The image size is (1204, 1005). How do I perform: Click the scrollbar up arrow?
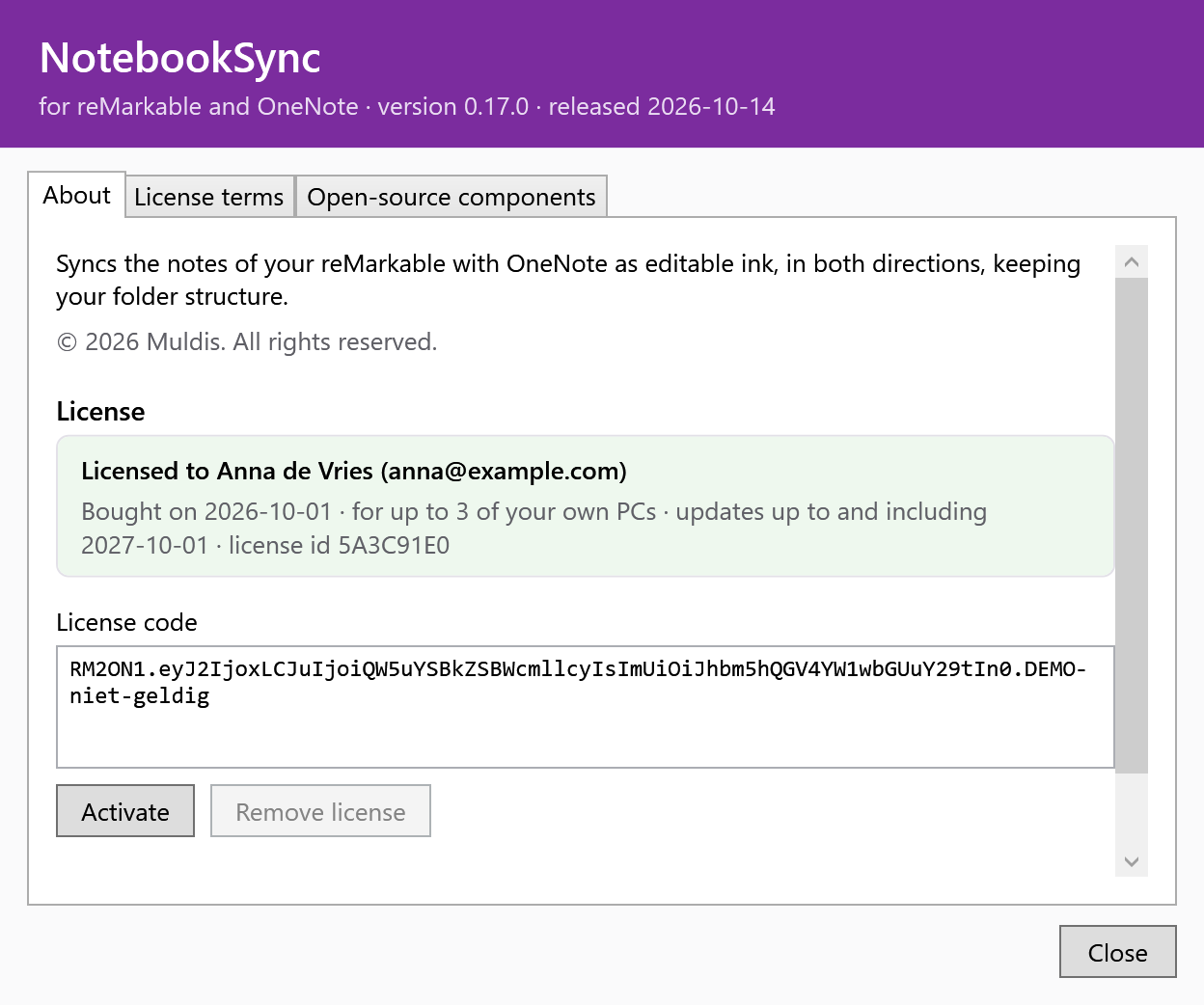coord(1132,262)
